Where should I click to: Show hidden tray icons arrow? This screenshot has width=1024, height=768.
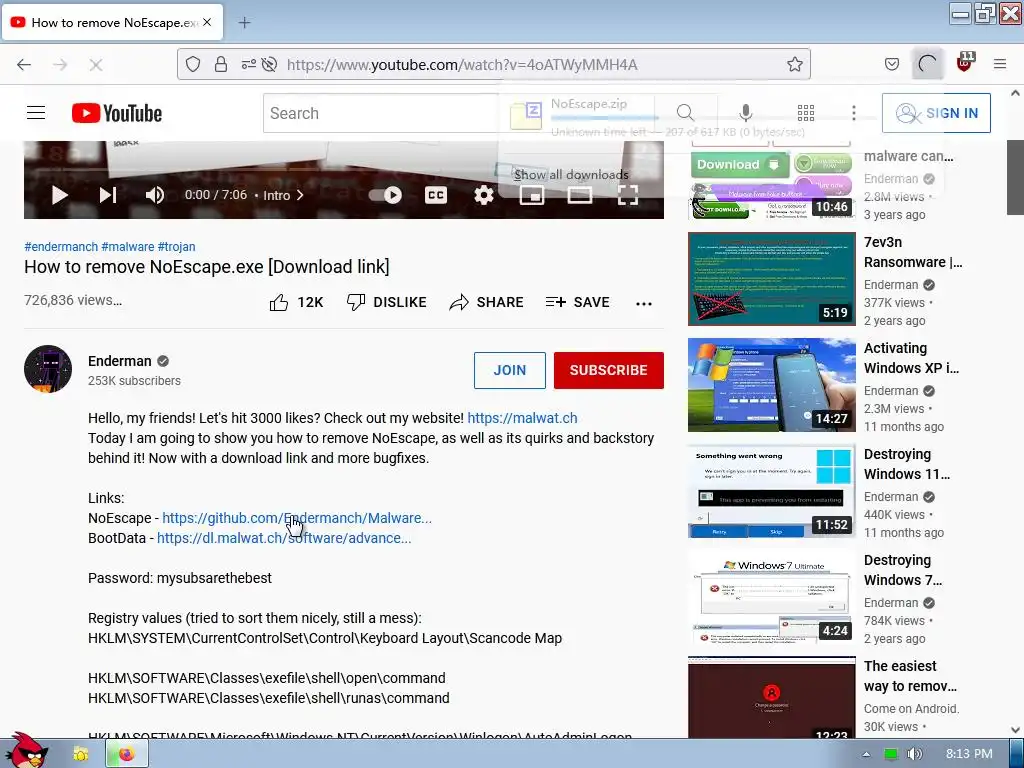[x=866, y=754]
